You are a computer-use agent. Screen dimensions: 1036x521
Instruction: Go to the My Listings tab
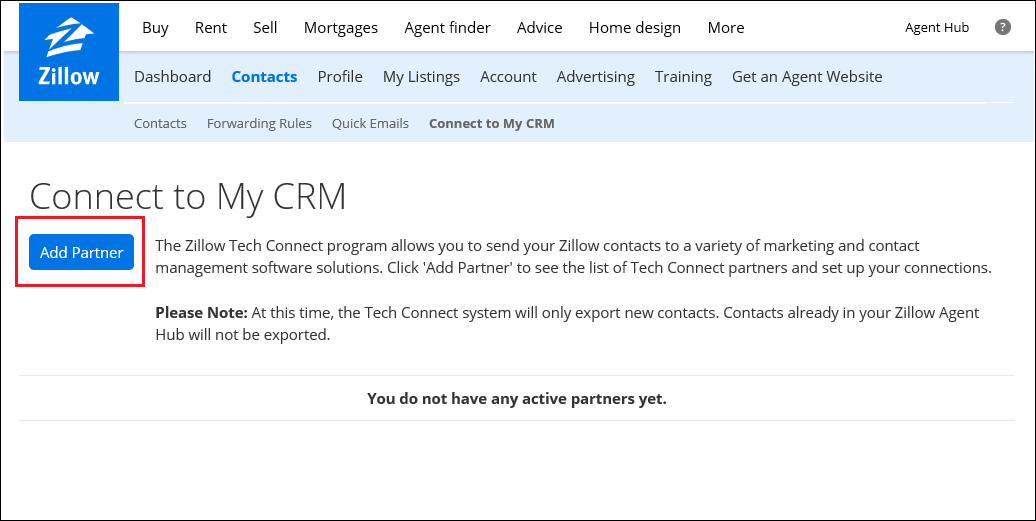421,76
